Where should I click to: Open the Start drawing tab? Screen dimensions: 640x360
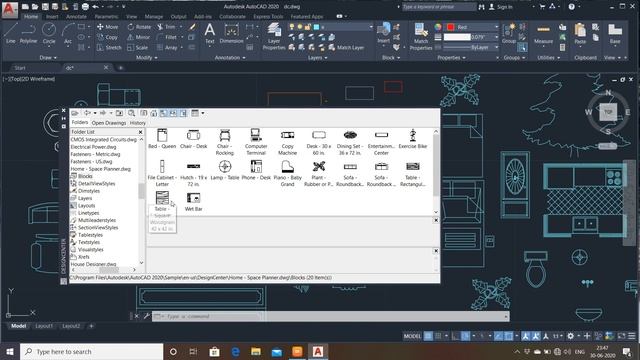click(20, 68)
